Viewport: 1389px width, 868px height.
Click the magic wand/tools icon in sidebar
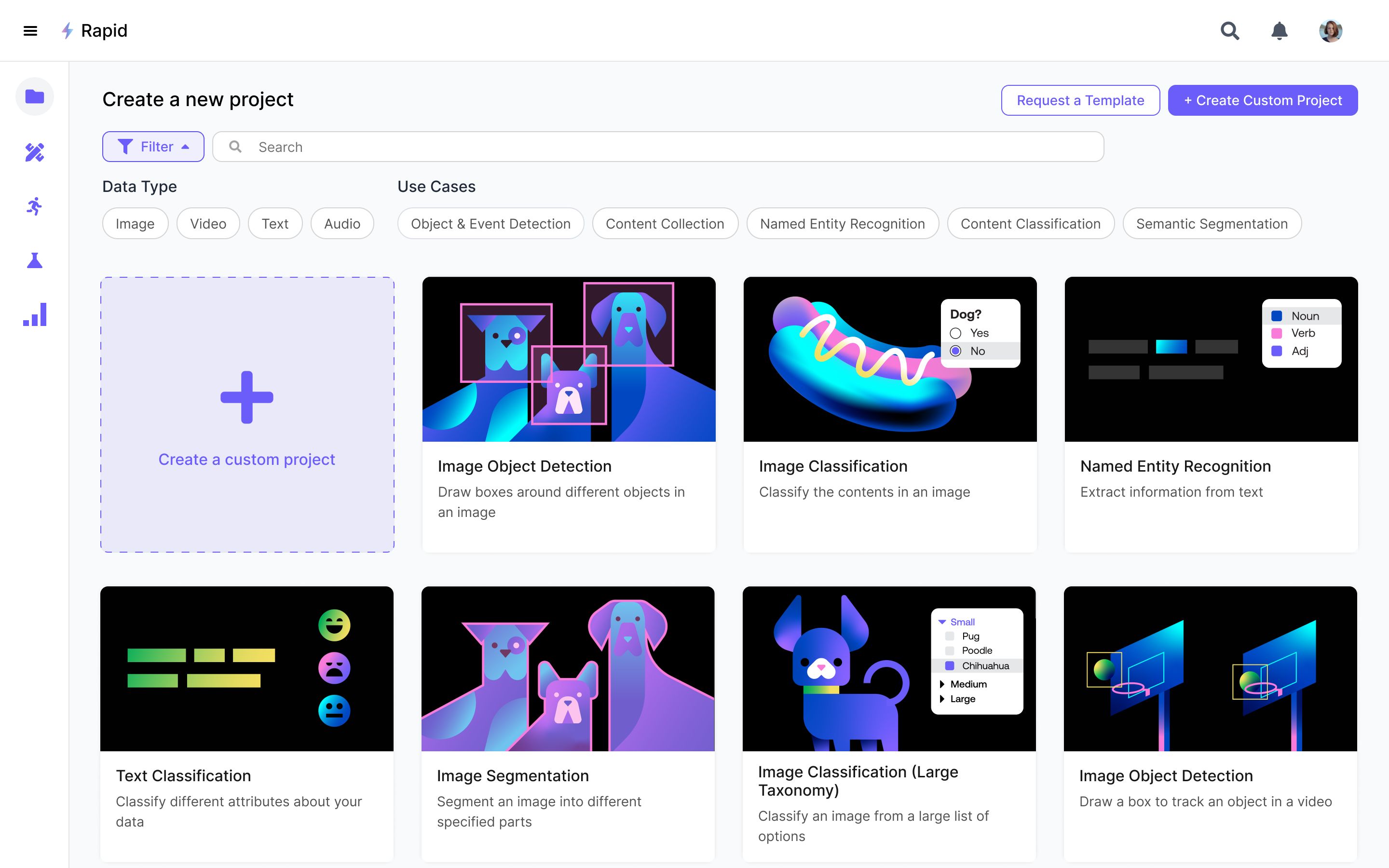tap(35, 152)
